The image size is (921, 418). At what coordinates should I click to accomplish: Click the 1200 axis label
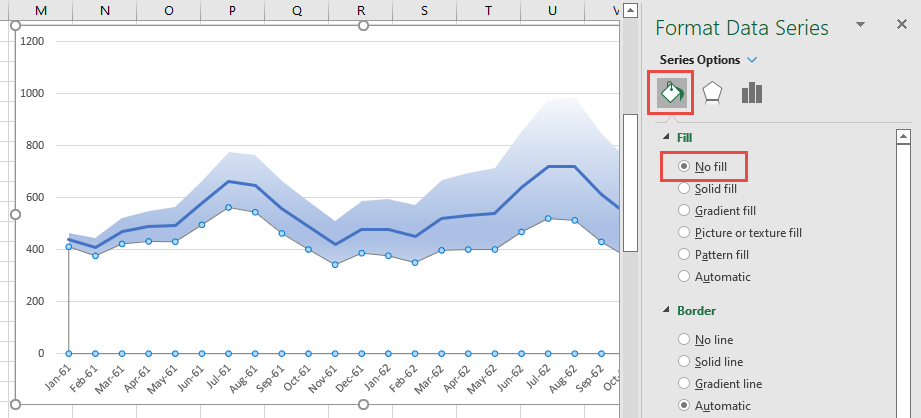click(x=33, y=41)
